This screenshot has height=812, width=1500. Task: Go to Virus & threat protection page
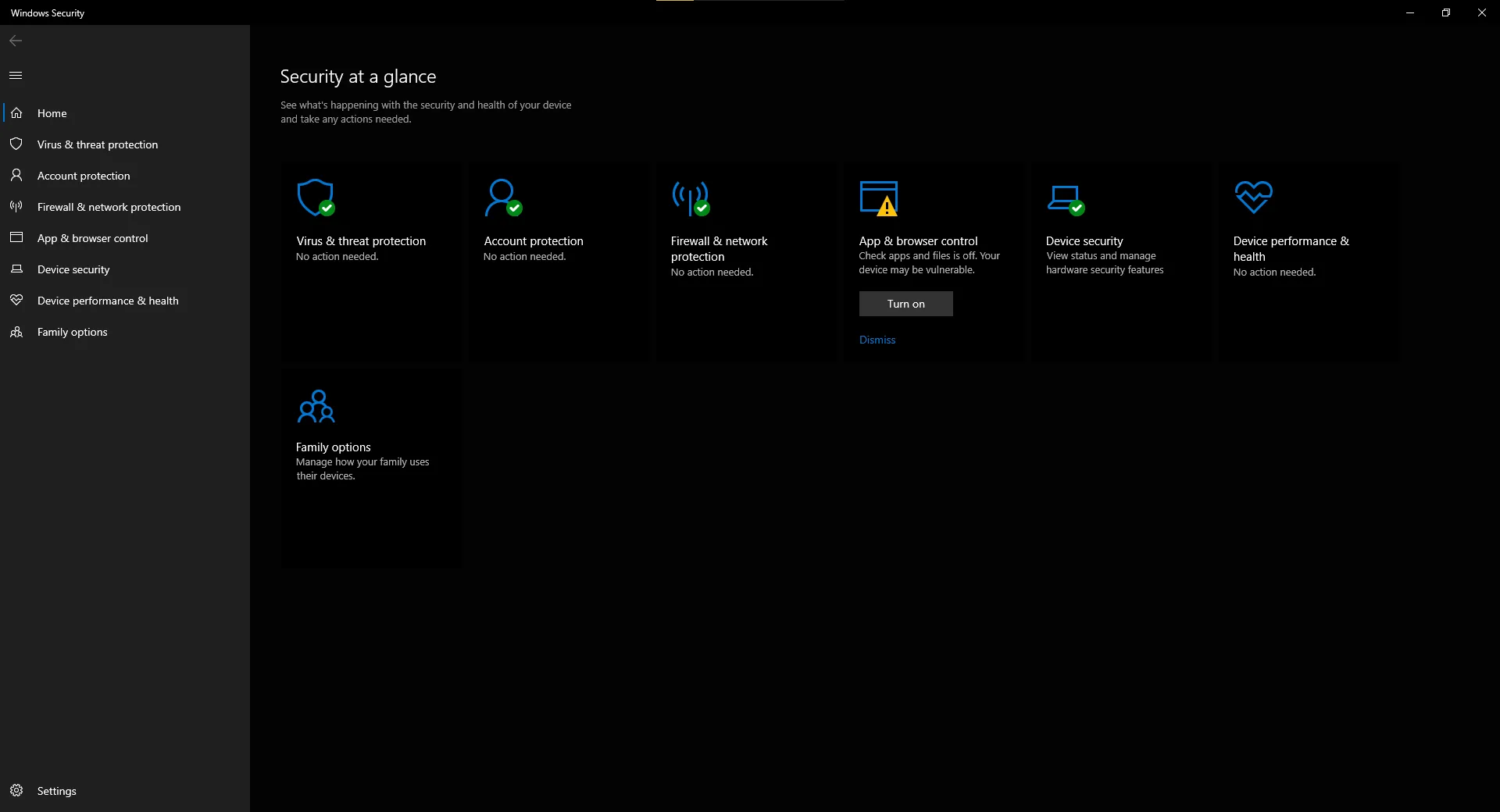coord(125,144)
